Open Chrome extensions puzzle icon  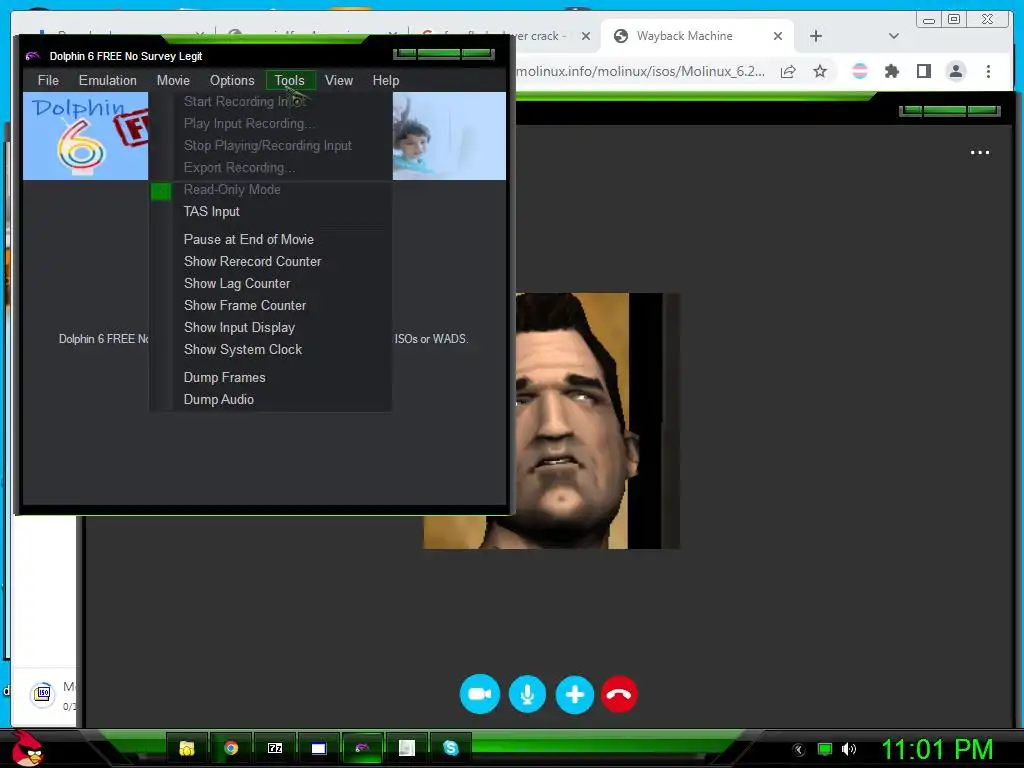(891, 71)
